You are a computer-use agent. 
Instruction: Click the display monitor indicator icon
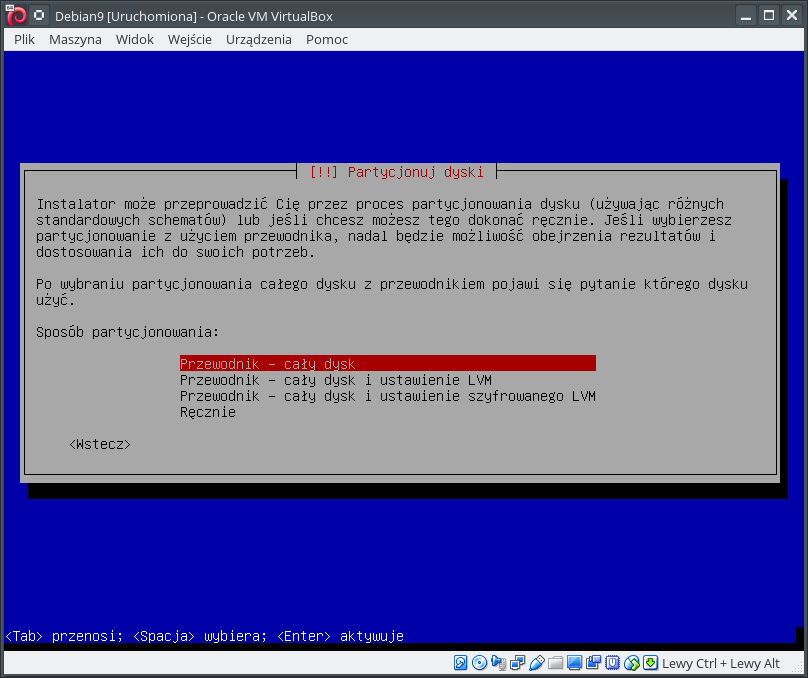[575, 663]
